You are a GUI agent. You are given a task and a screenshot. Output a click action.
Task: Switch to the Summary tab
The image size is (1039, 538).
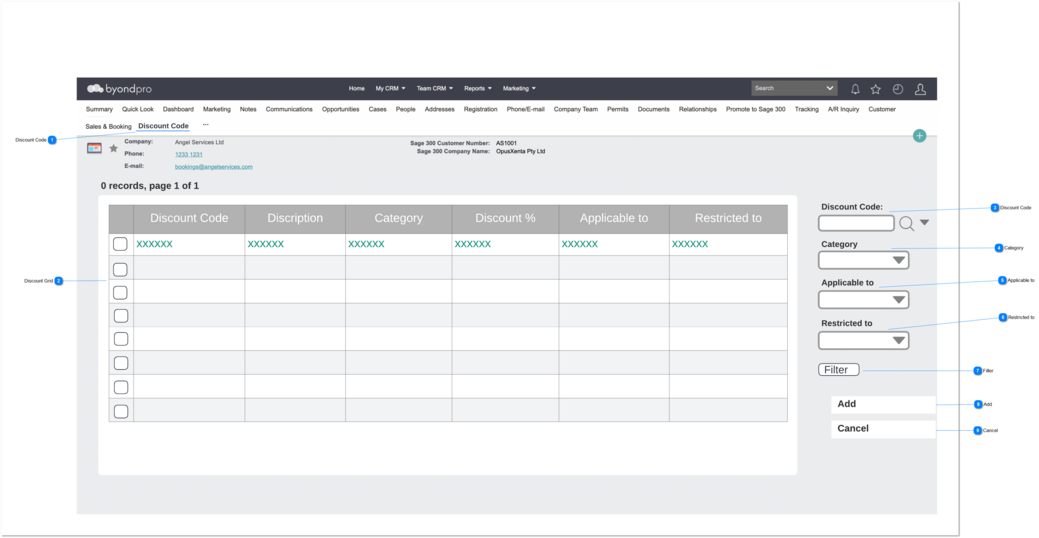click(x=99, y=109)
